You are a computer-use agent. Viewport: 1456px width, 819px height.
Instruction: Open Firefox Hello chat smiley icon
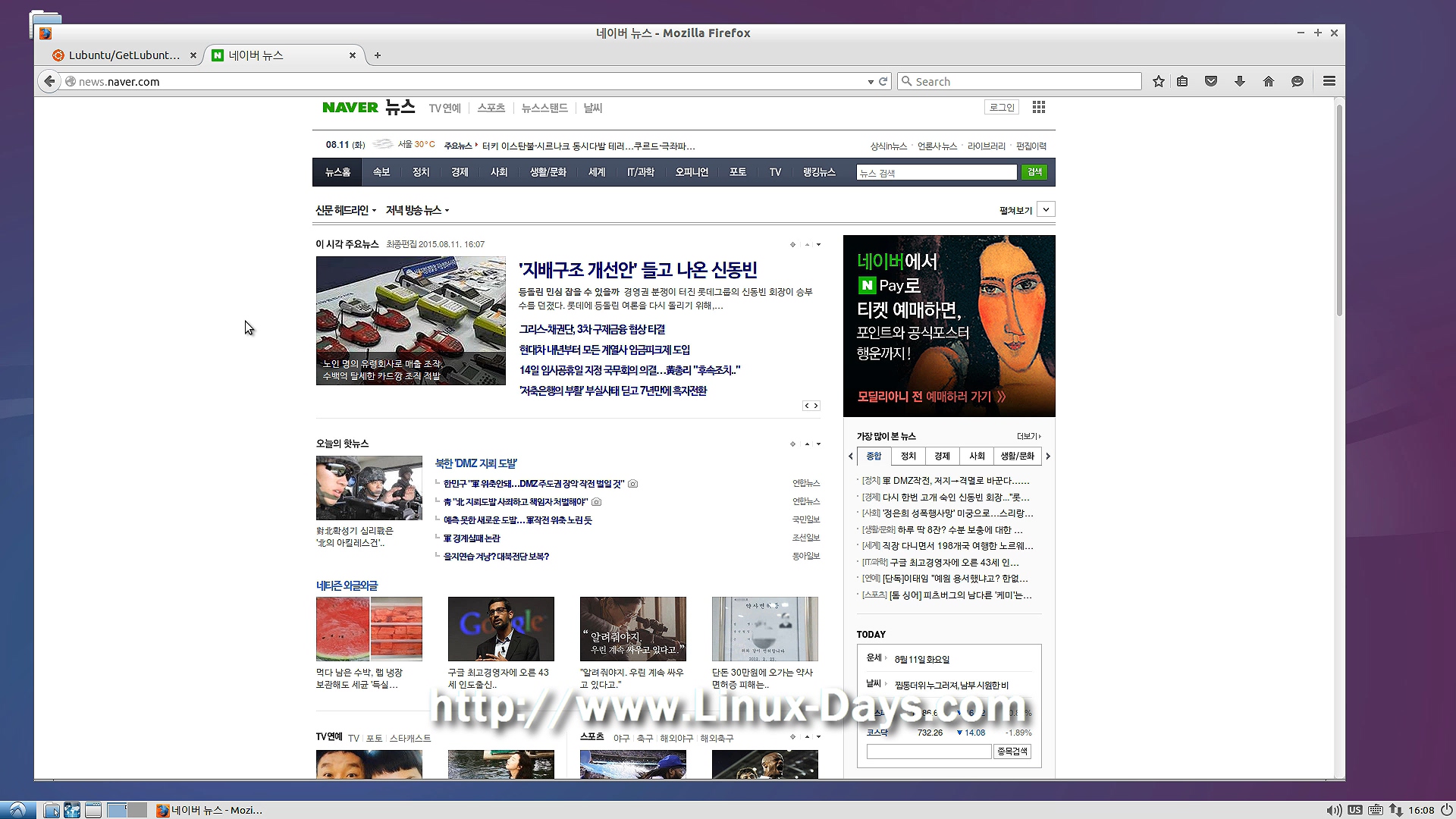(1298, 81)
